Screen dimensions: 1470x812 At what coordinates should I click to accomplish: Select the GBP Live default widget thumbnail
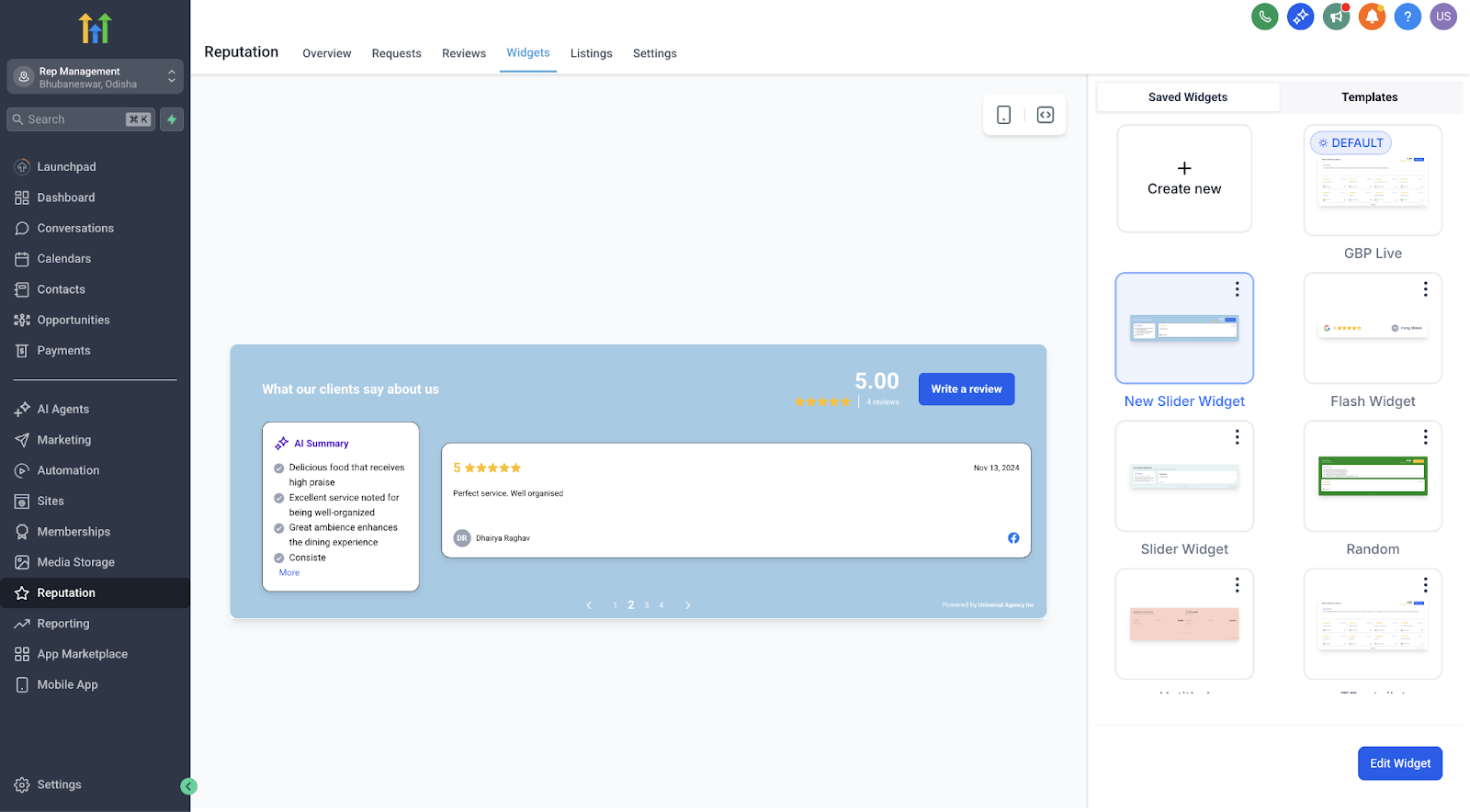point(1373,180)
